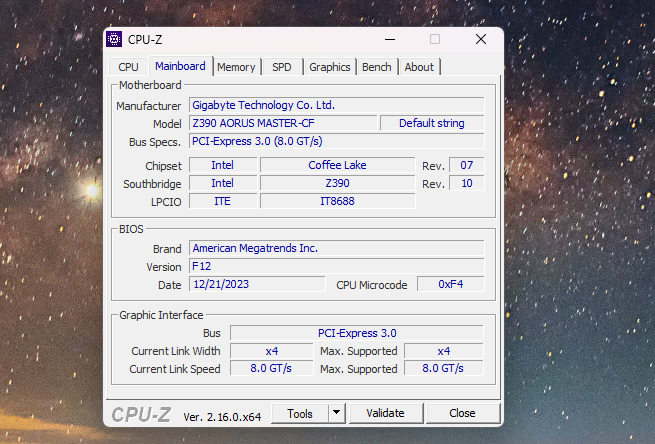Switch to the Bench tab
Image resolution: width=655 pixels, height=444 pixels.
click(377, 67)
